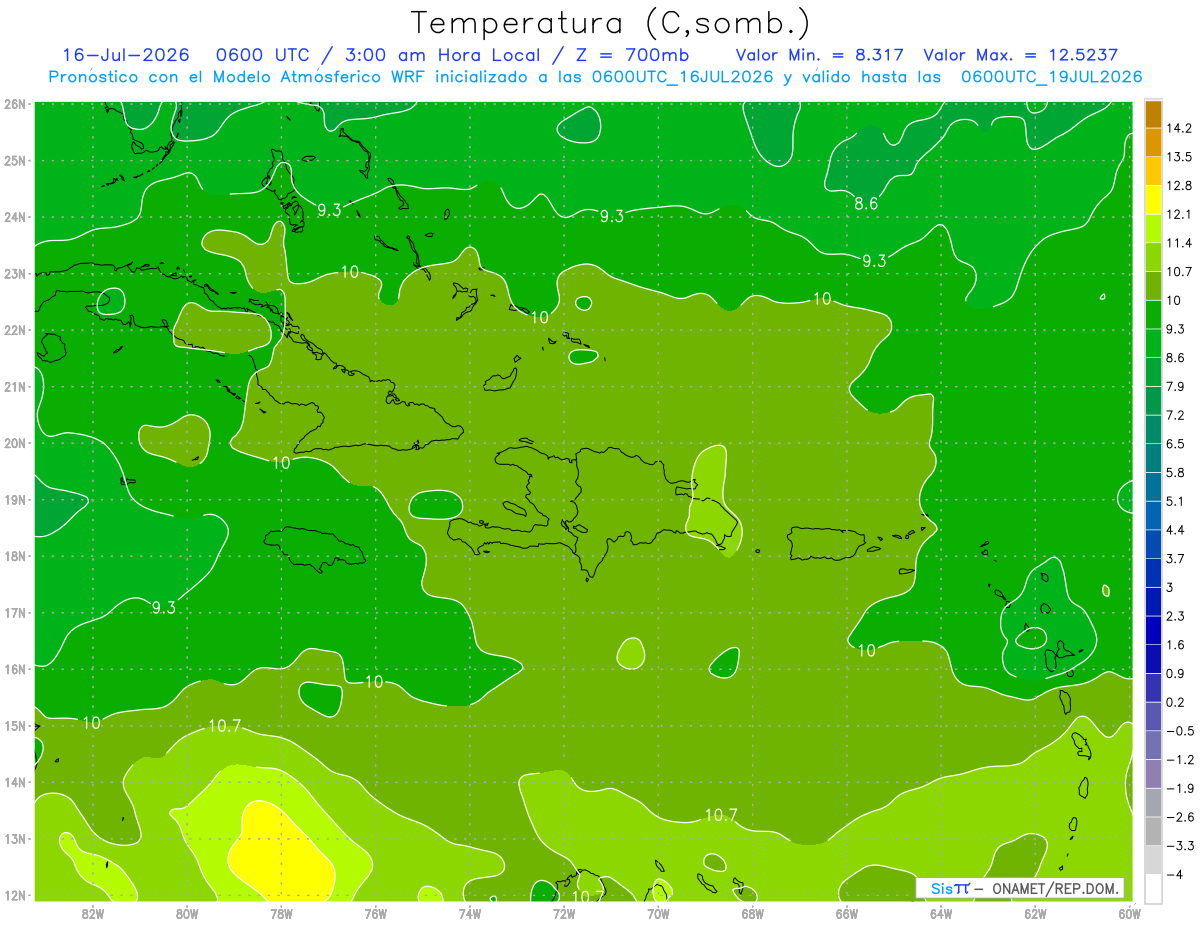Click the '76W' longitude axis label
This screenshot has width=1200, height=927.
tap(376, 913)
